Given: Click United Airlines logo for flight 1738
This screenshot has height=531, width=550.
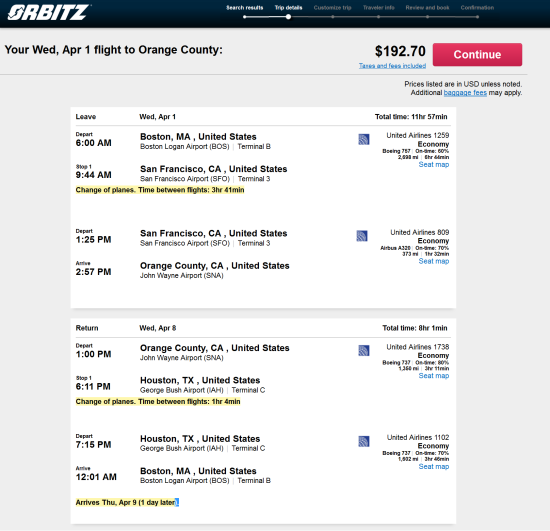Looking at the screenshot, I should coord(364,350).
